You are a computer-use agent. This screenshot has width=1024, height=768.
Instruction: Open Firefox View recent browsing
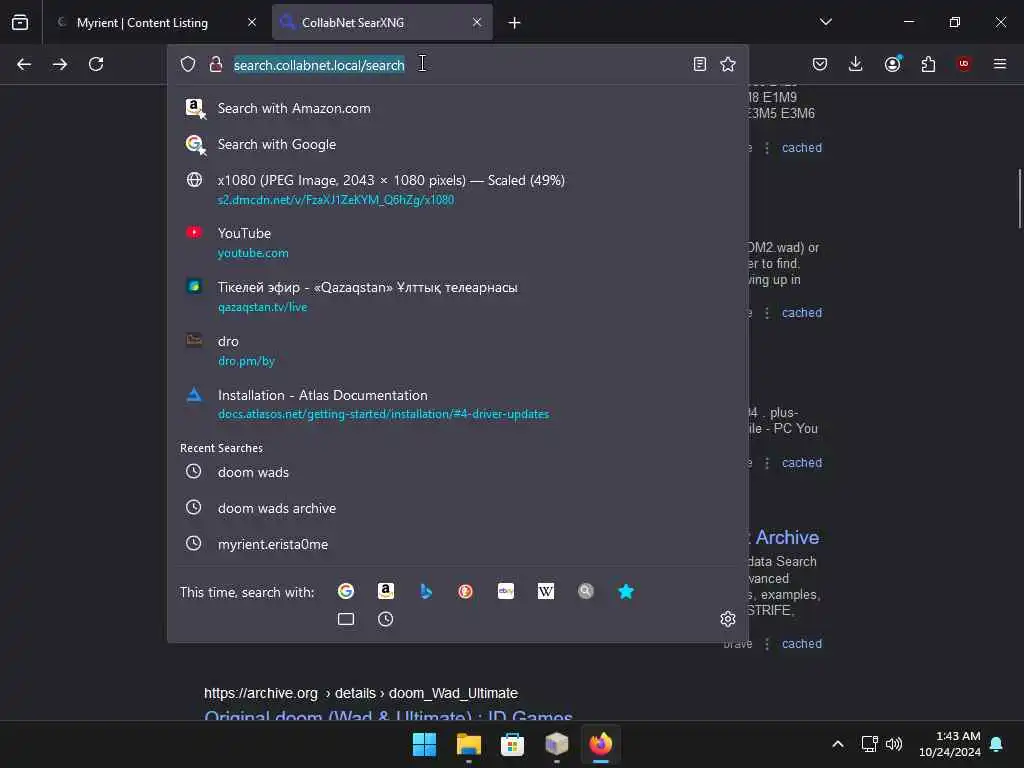(x=20, y=23)
